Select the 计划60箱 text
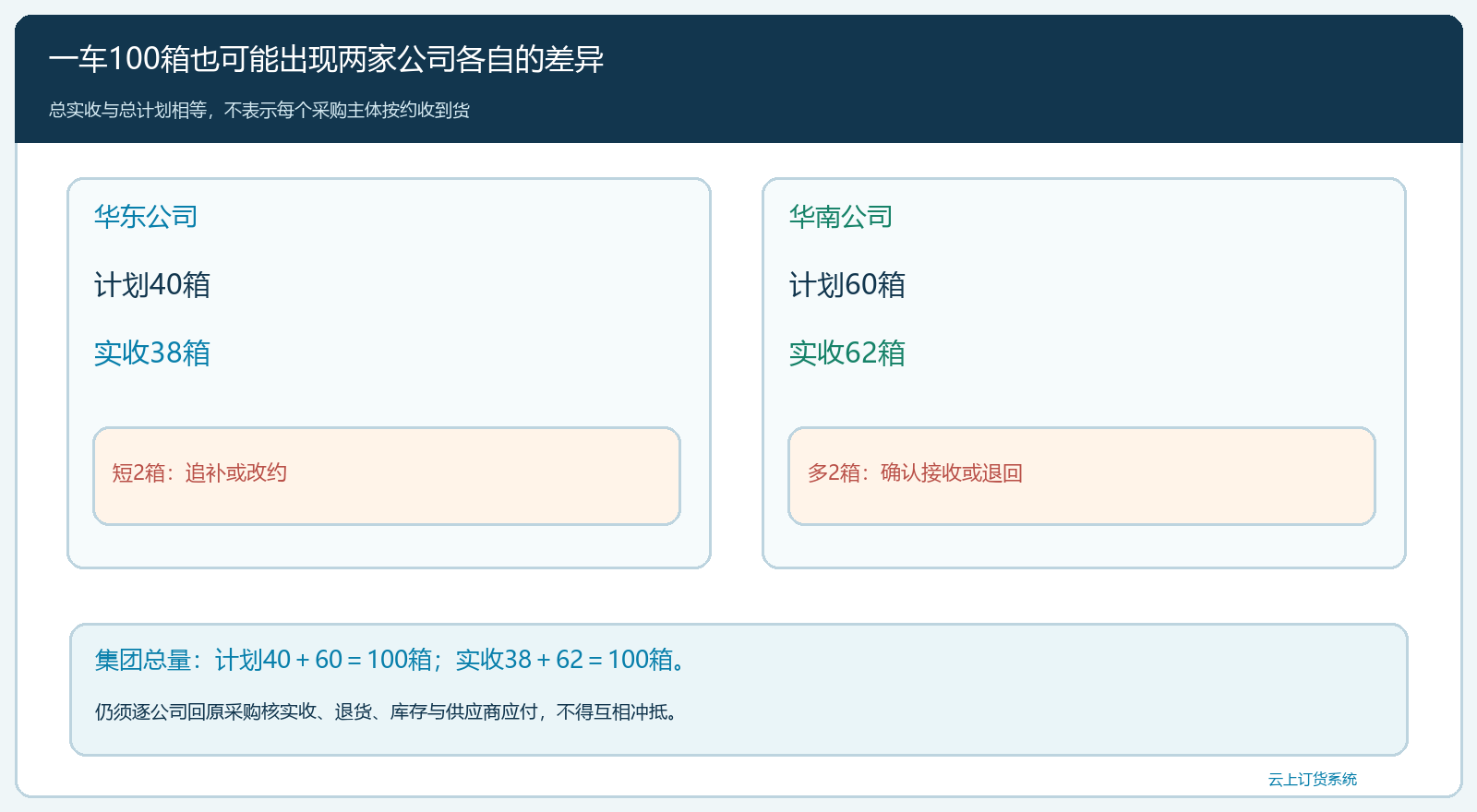The height and width of the screenshot is (812, 1477). [847, 285]
